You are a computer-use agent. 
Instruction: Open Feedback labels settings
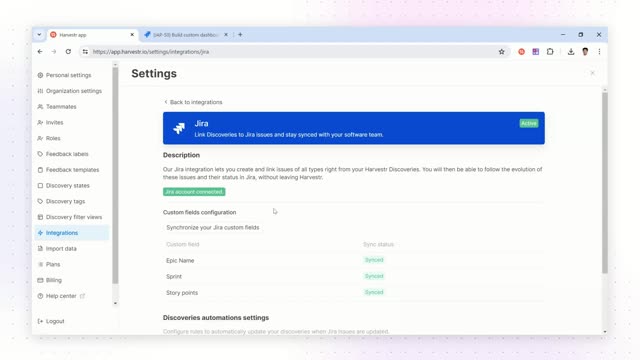point(63,154)
